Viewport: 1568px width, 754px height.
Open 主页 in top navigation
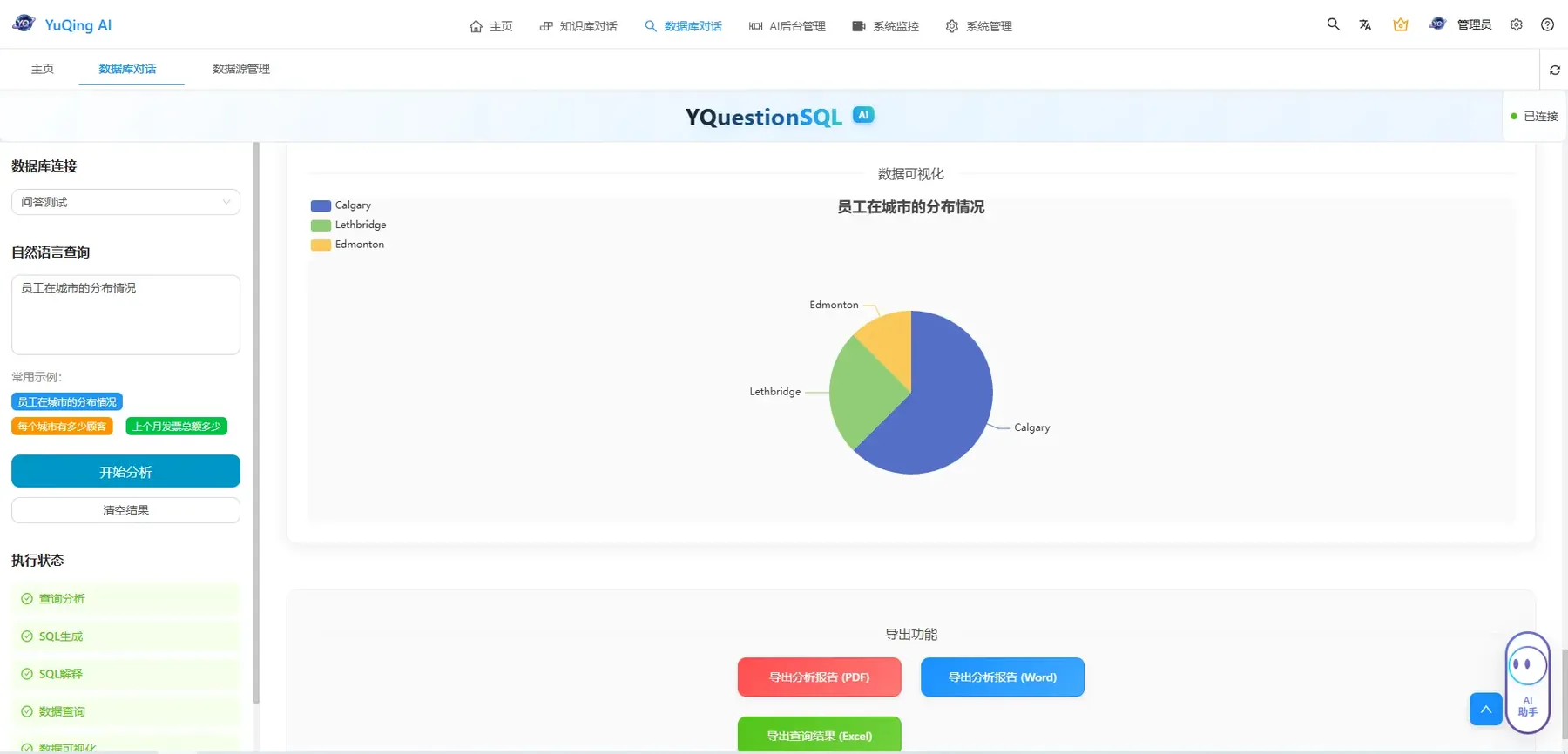491,26
